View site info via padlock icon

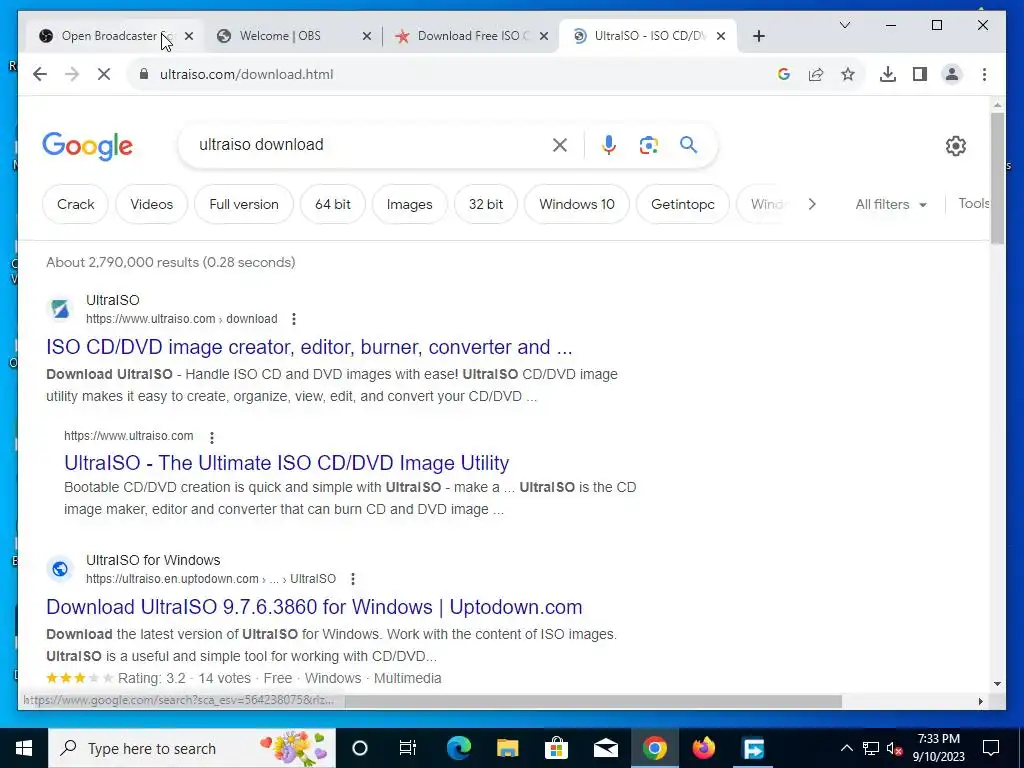tap(144, 74)
